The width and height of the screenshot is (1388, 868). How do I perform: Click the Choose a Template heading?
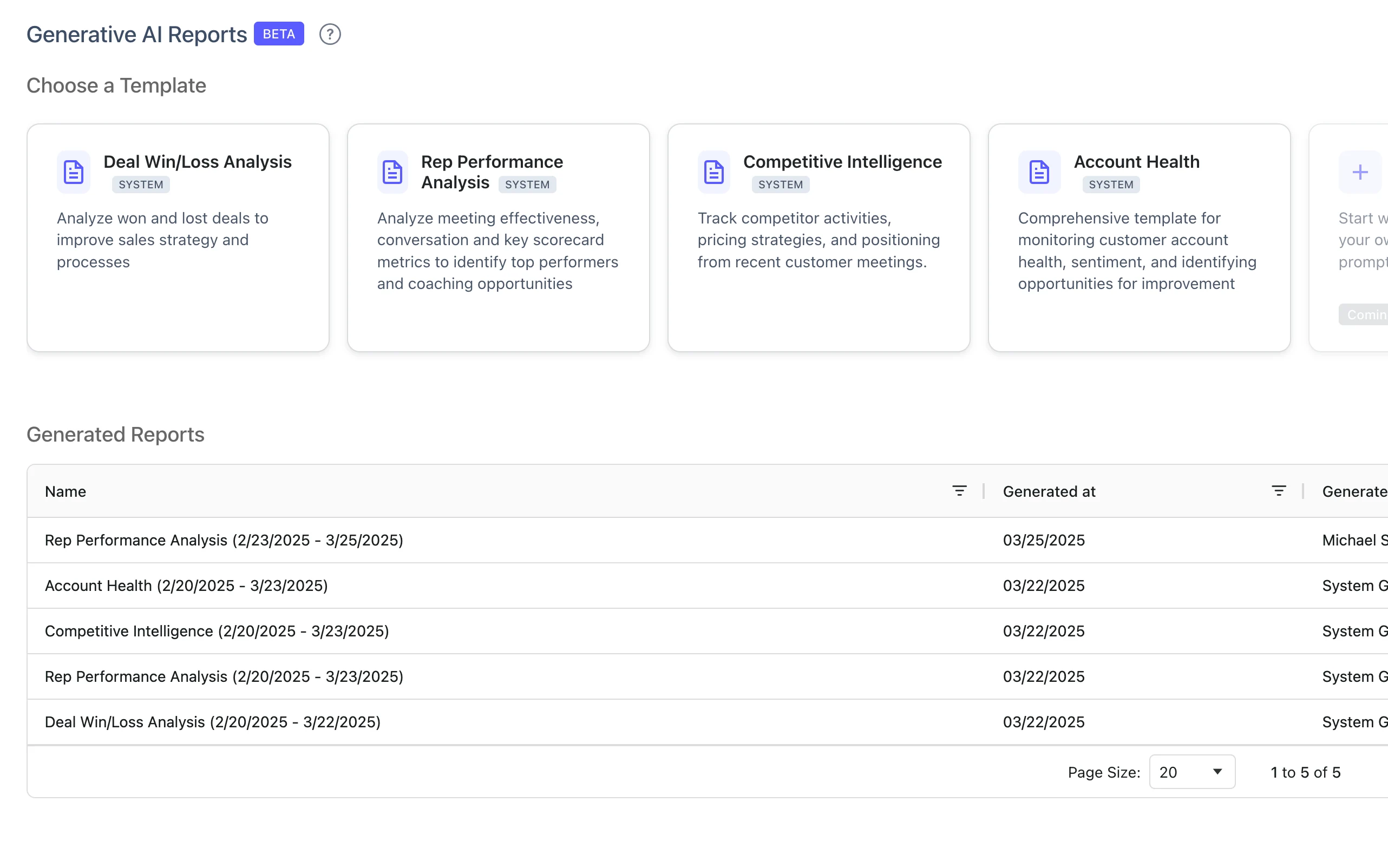(116, 86)
